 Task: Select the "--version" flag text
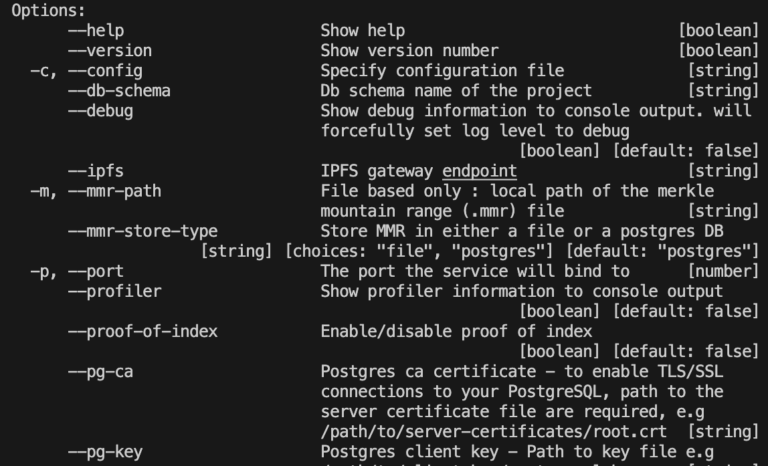[110, 50]
